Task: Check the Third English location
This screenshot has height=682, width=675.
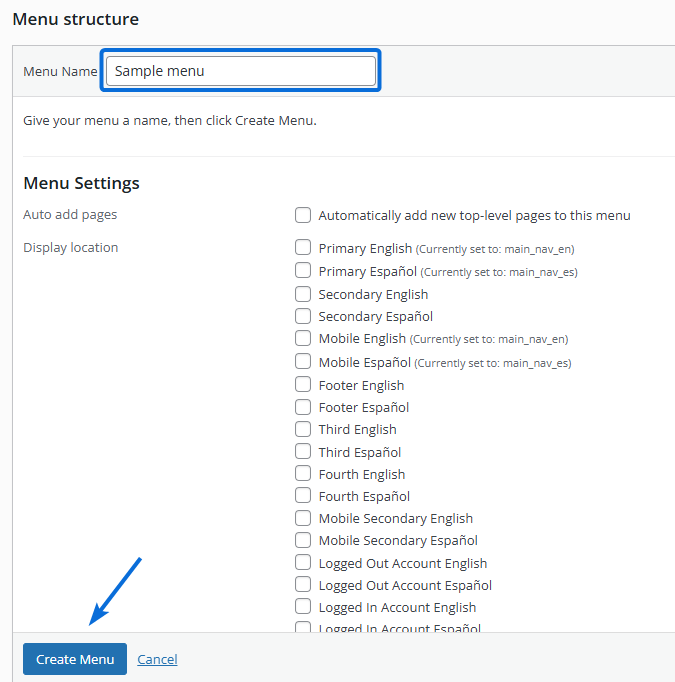Action: pyautogui.click(x=303, y=429)
